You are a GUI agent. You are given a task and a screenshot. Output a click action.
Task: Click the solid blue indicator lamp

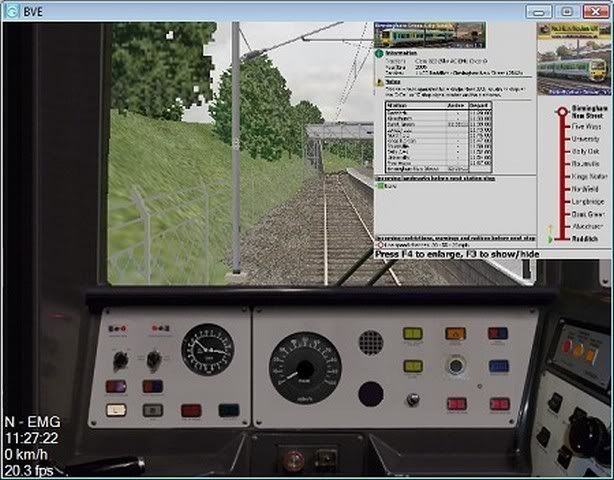coord(498,366)
